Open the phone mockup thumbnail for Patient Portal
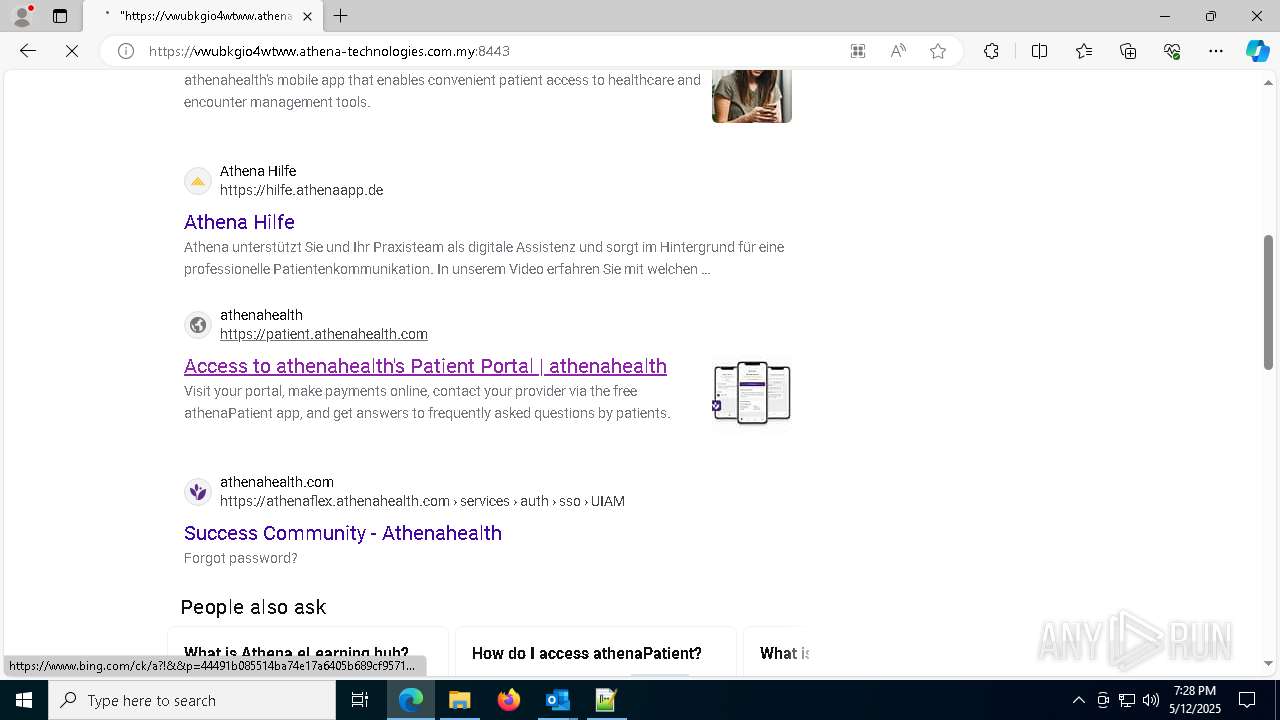Viewport: 1280px width, 720px height. [752, 394]
